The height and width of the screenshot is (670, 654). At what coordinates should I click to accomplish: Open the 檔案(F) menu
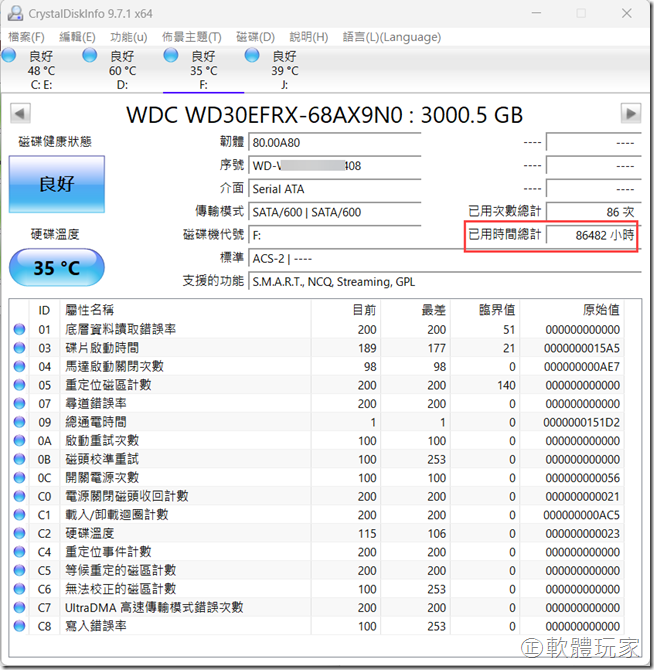click(x=26, y=37)
